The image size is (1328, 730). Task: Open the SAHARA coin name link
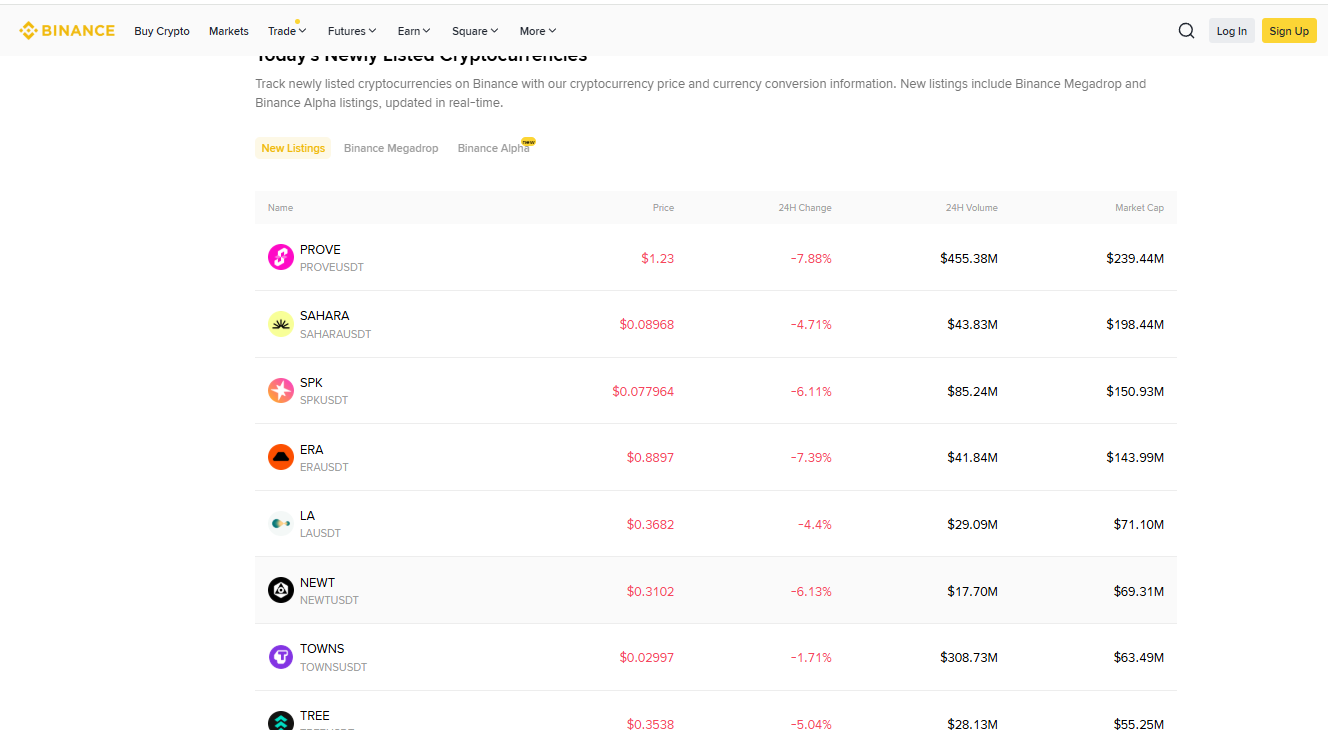(325, 316)
